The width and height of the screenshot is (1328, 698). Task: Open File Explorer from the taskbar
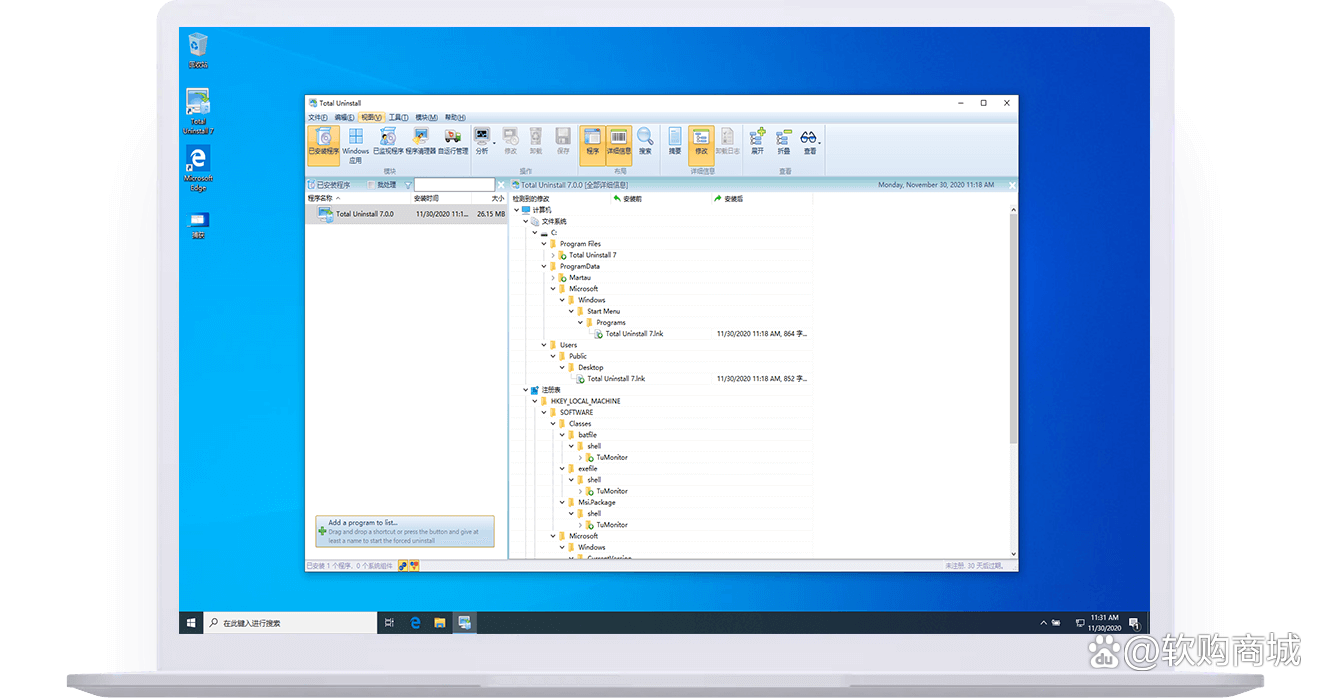point(439,622)
